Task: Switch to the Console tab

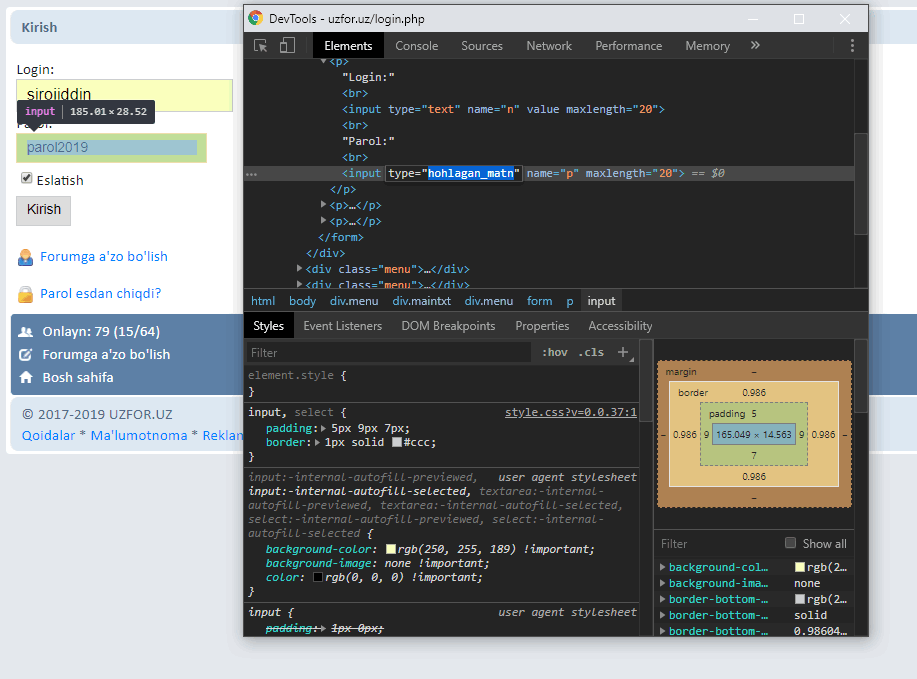Action: pyautogui.click(x=416, y=46)
